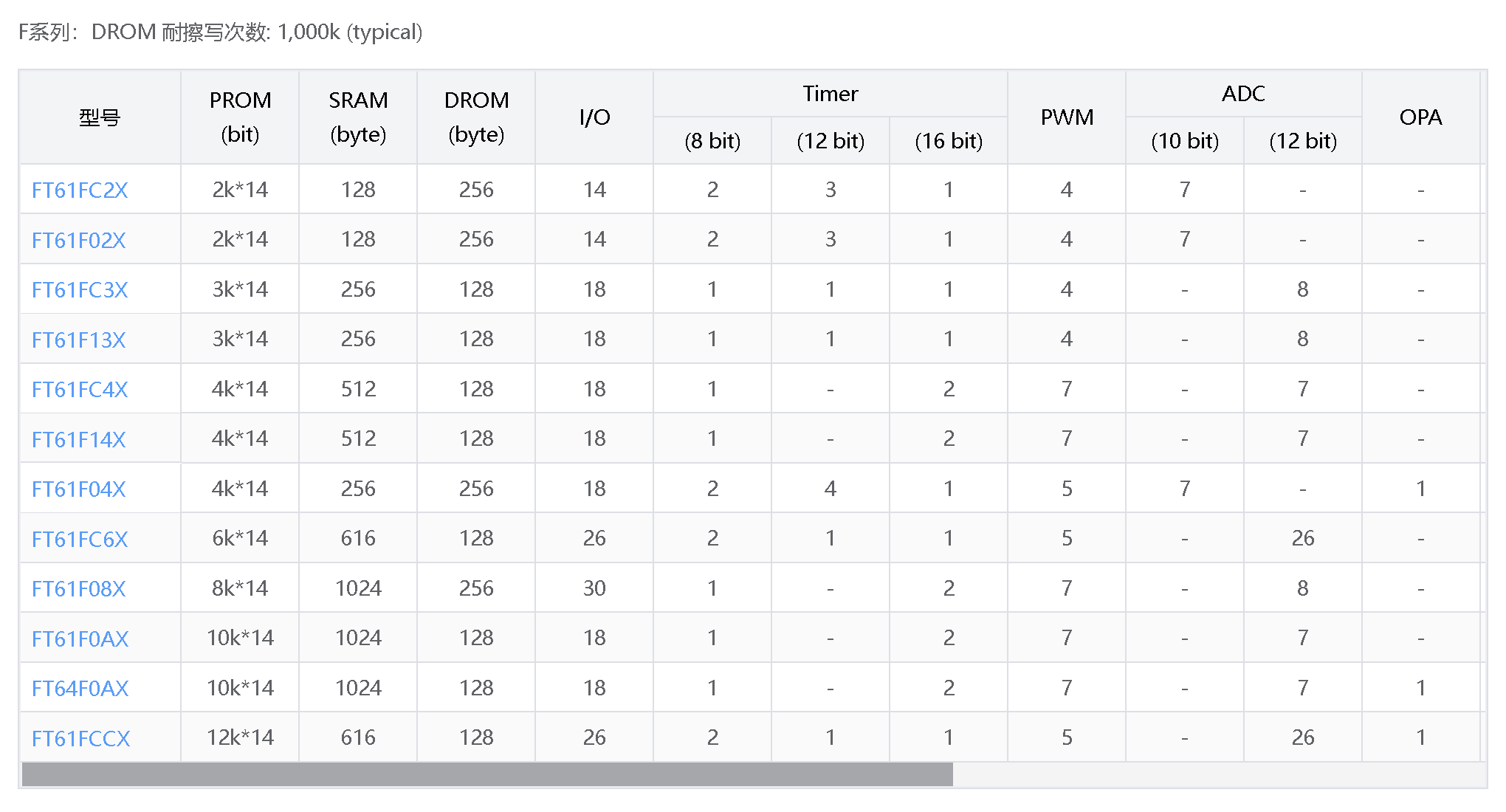1506x812 pixels.
Task: Click the Timer group header
Action: point(831,94)
